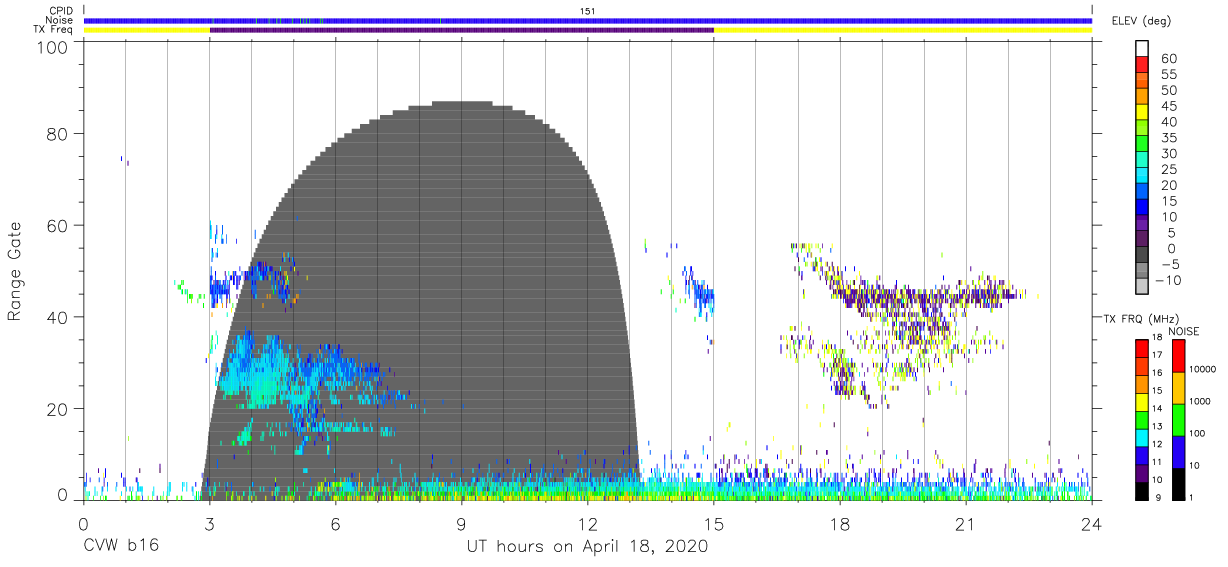Screen dimensions: 1228x567
Task: Select the Noise label above the plot
Action: (60, 20)
